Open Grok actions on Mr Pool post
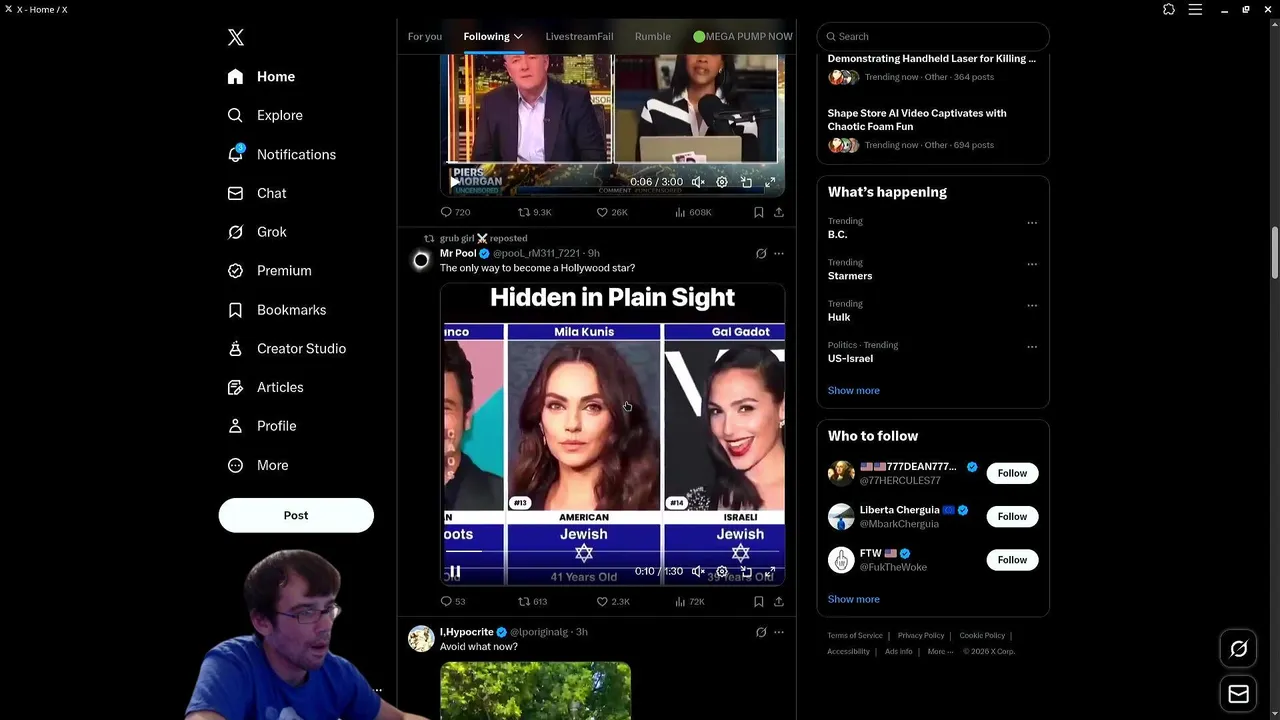Screen dimensions: 1280x720 click(x=761, y=253)
